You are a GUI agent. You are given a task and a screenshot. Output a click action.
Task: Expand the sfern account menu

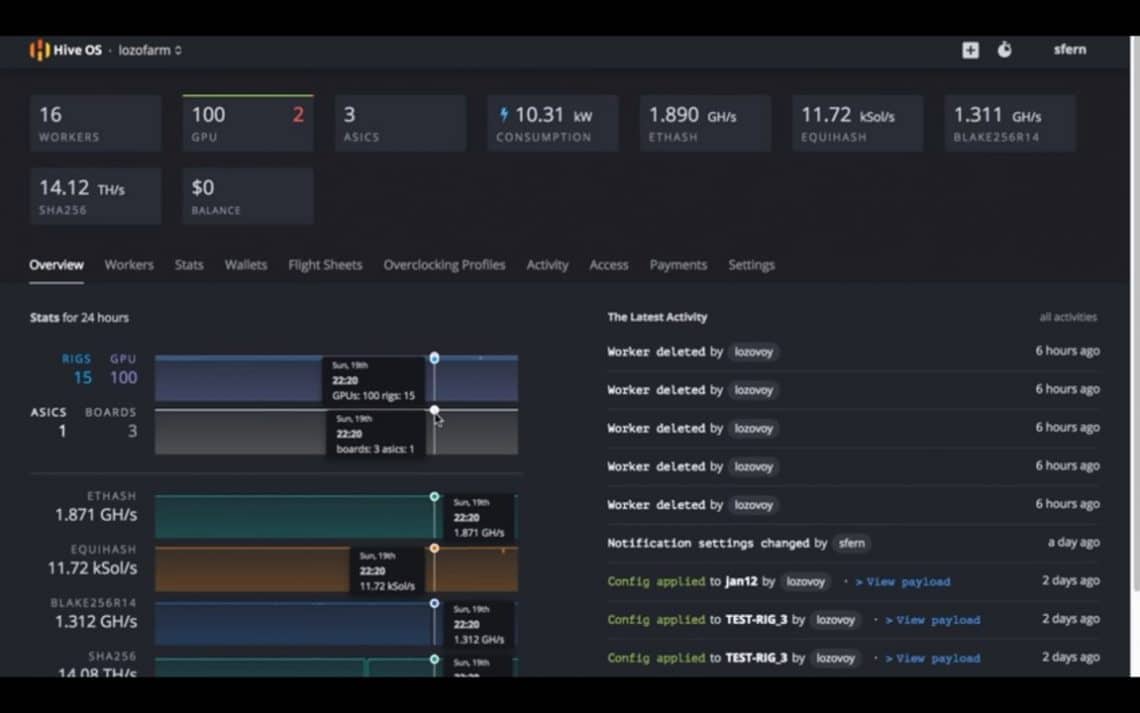click(1070, 49)
